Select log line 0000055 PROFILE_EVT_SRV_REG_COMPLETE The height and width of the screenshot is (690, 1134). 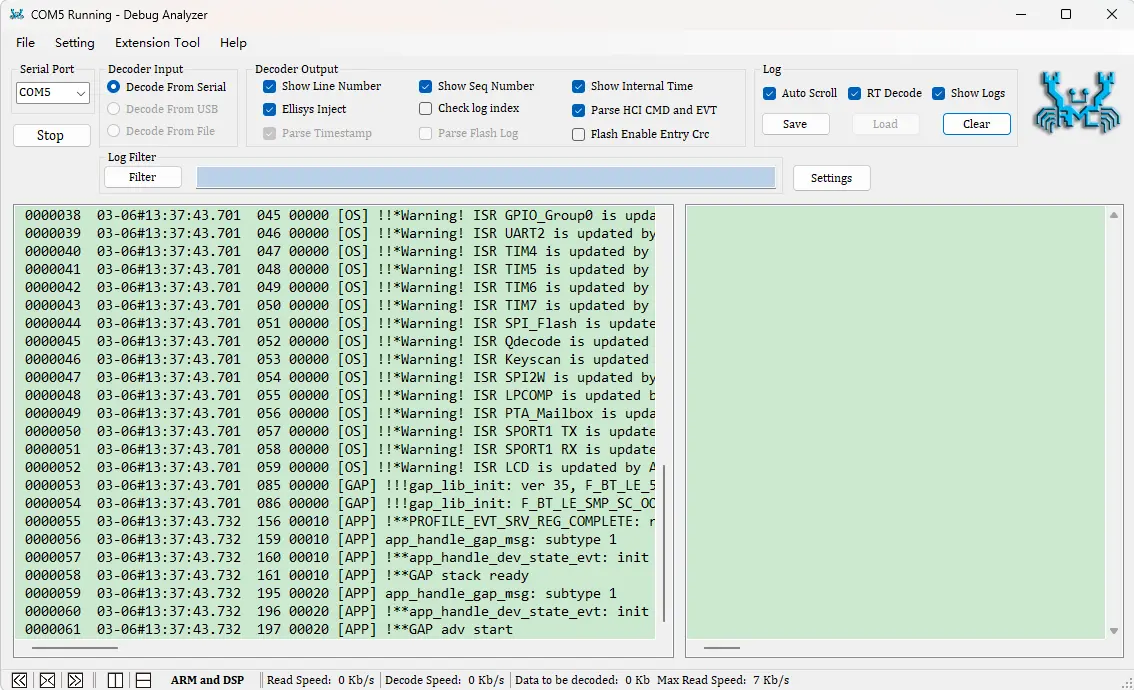(x=338, y=521)
